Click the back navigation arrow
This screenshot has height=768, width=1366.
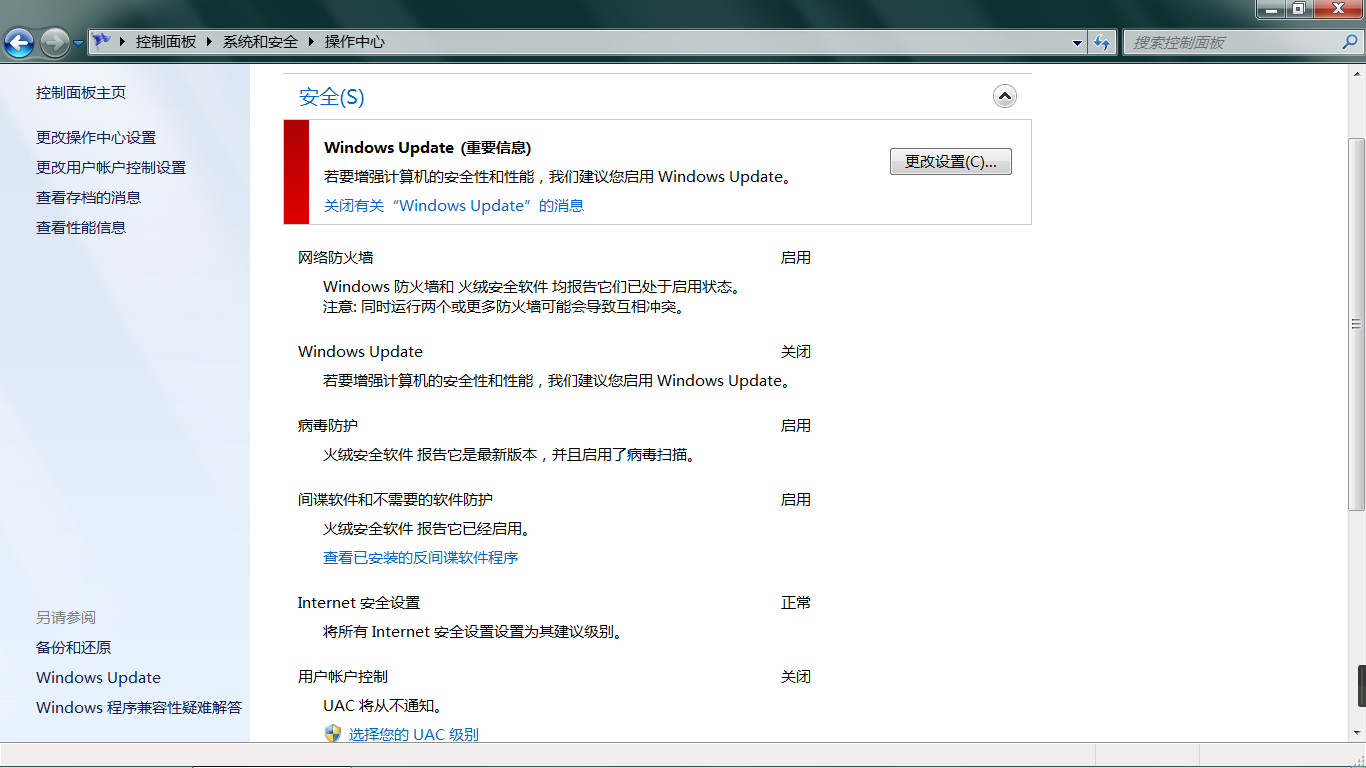[x=20, y=42]
